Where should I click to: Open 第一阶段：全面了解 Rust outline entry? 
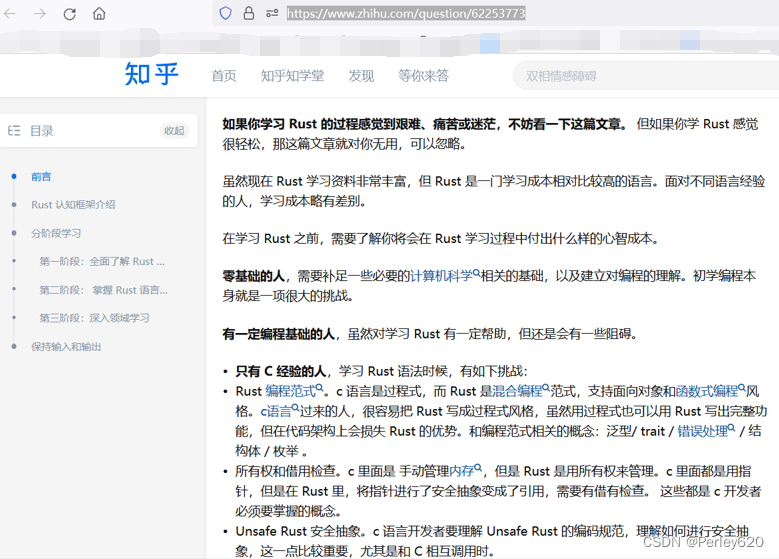click(102, 261)
